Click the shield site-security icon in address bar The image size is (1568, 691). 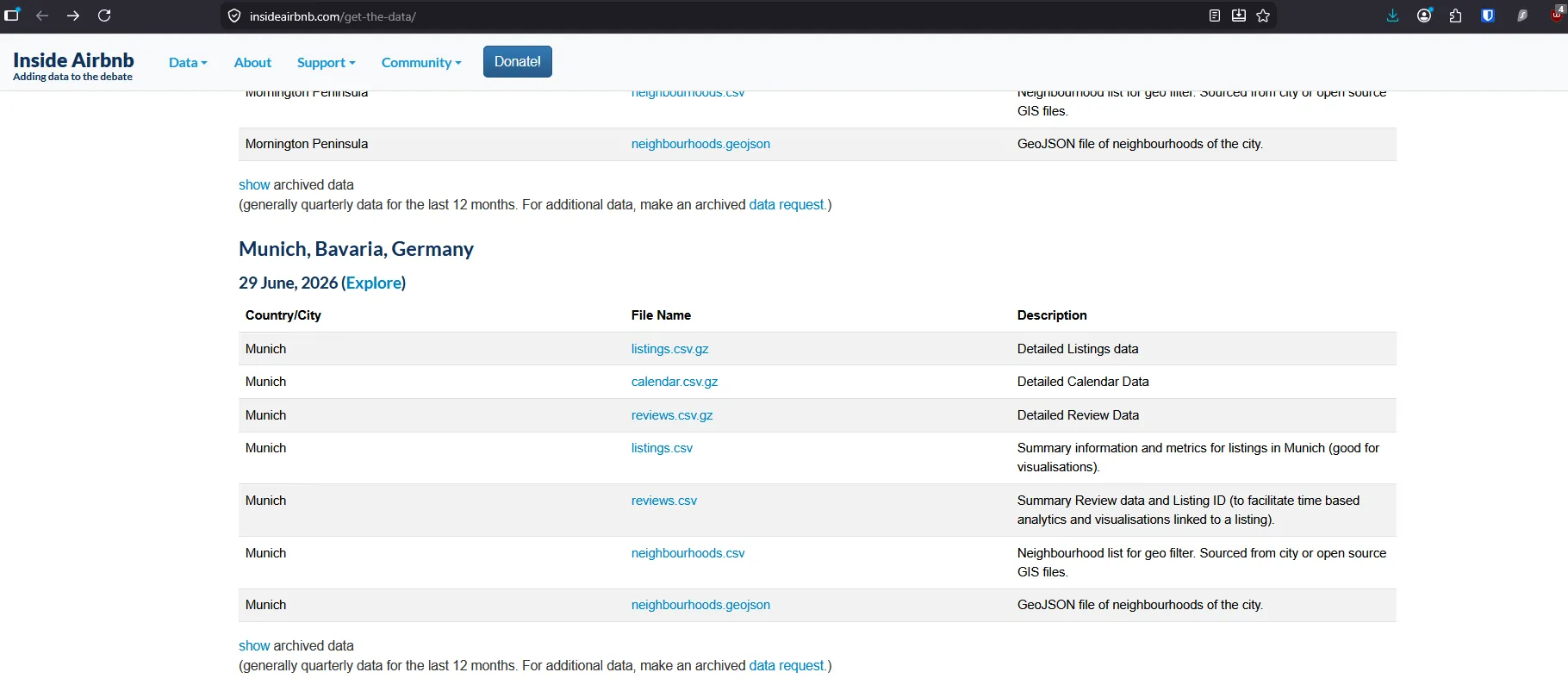(x=234, y=16)
